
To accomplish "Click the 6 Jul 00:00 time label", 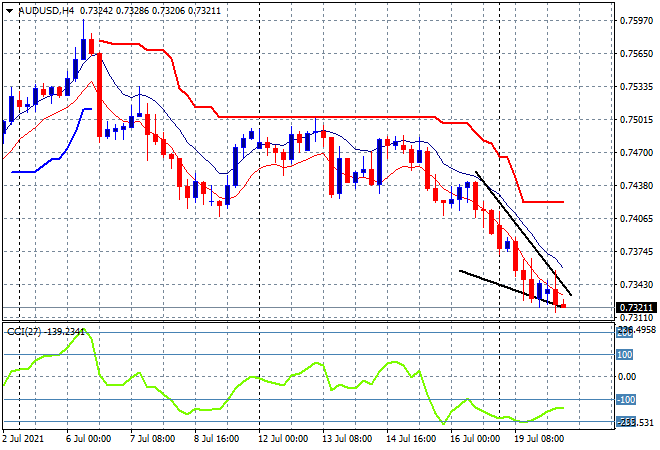I will (88, 439).
